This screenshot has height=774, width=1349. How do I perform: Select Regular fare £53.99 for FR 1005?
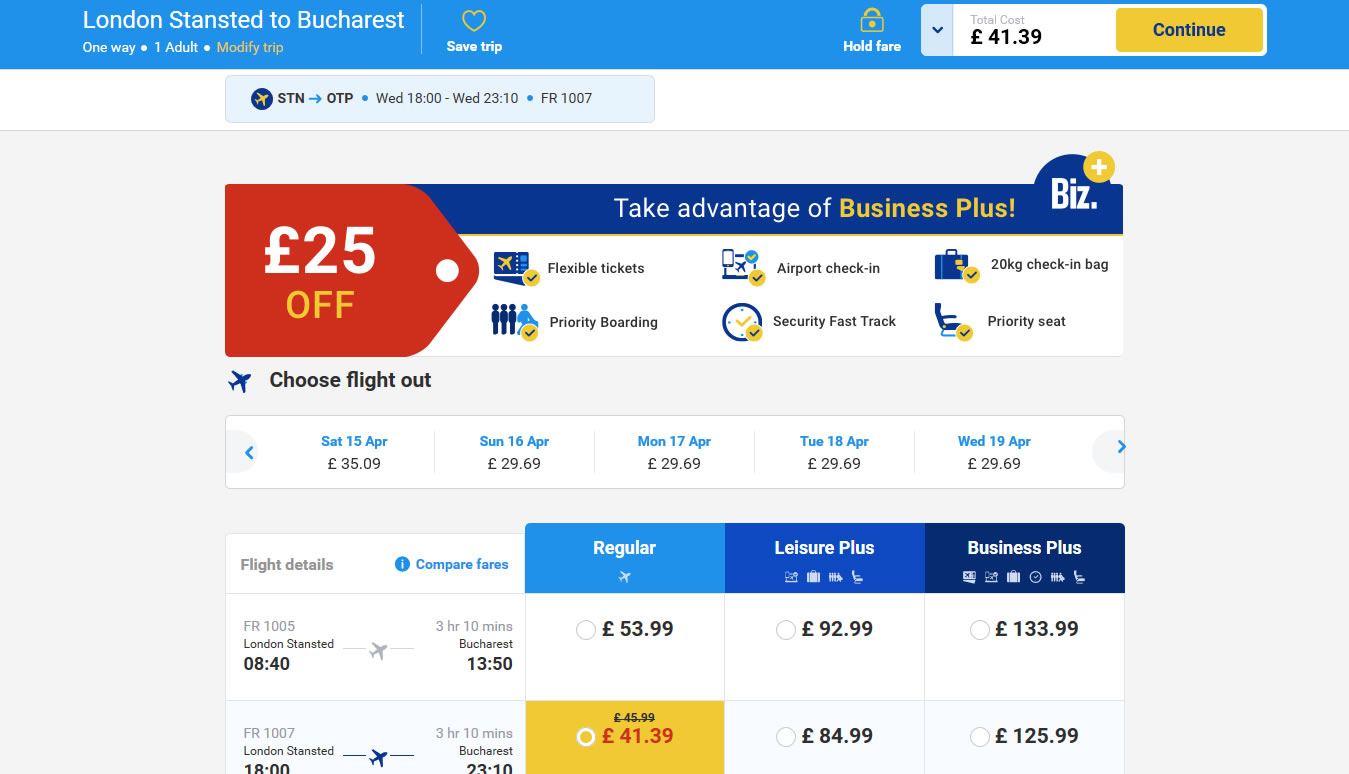point(586,630)
